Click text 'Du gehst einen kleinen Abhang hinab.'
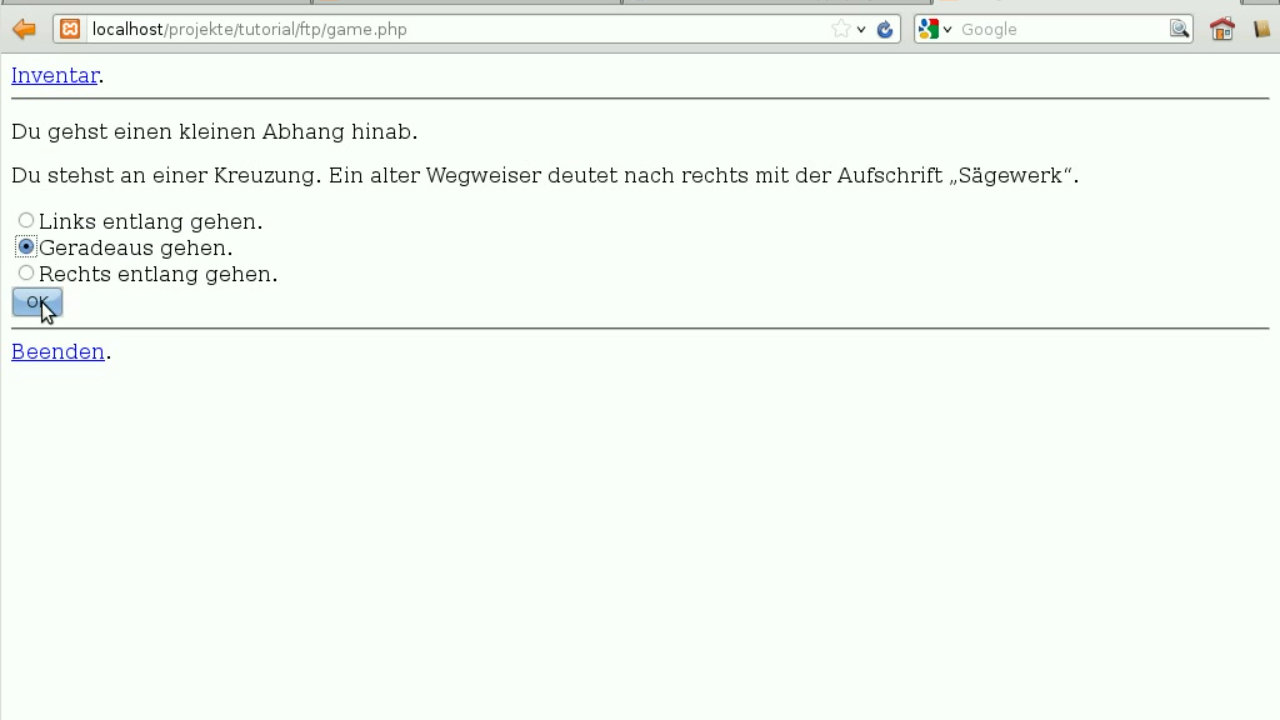1280x720 pixels. click(x=214, y=132)
